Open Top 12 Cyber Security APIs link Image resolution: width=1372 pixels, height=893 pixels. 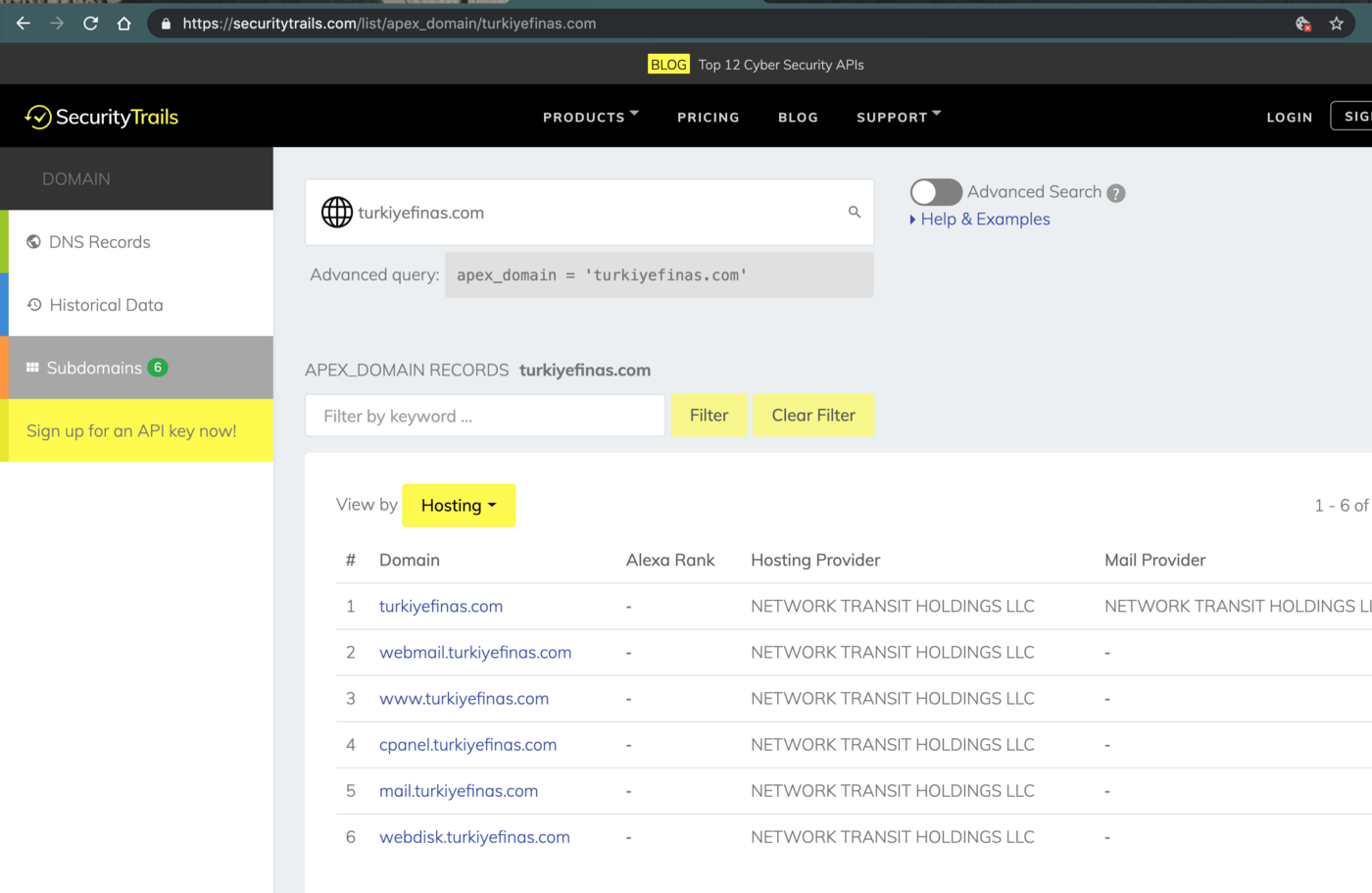click(781, 65)
